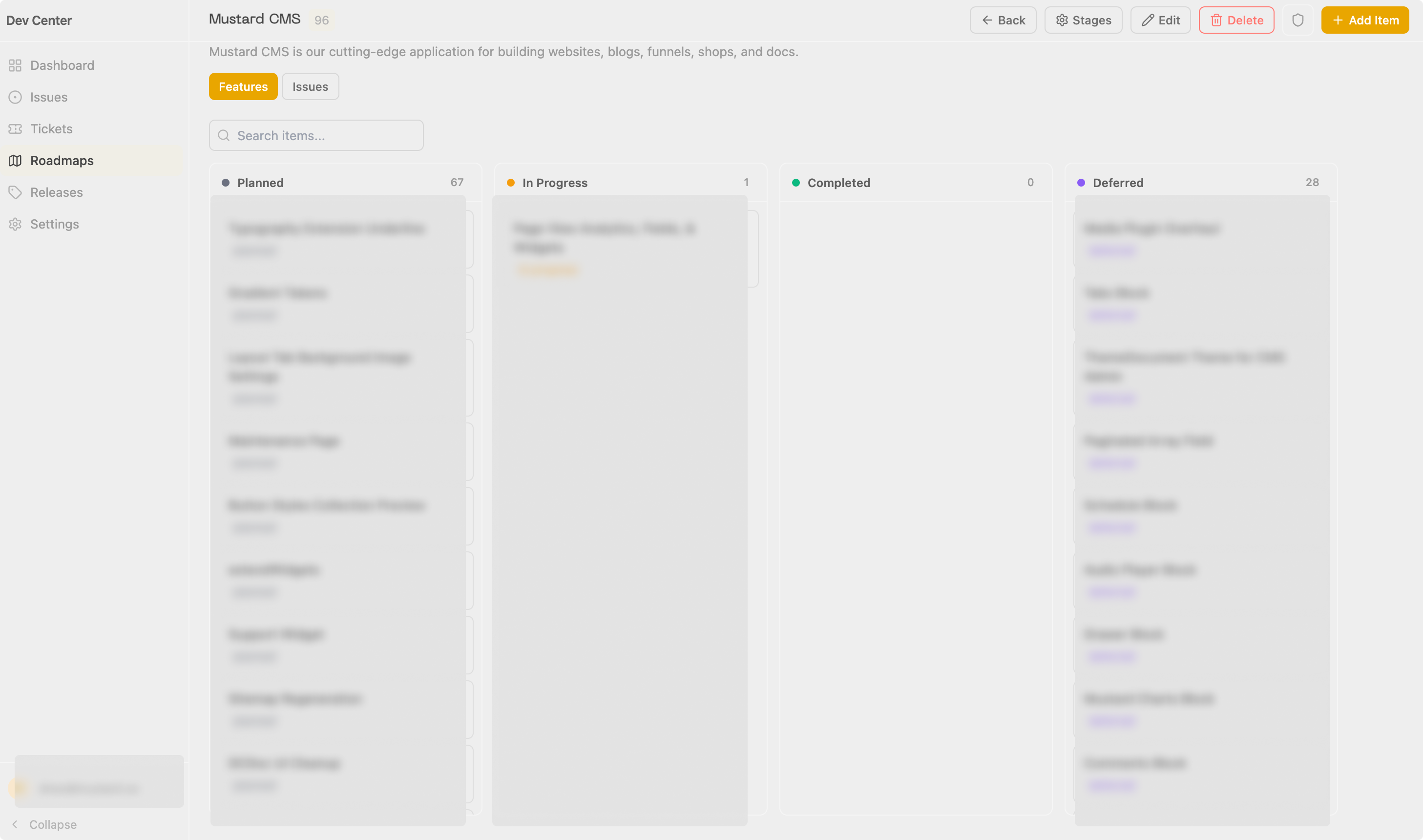Open Tickets via its sidebar icon

[x=15, y=128]
